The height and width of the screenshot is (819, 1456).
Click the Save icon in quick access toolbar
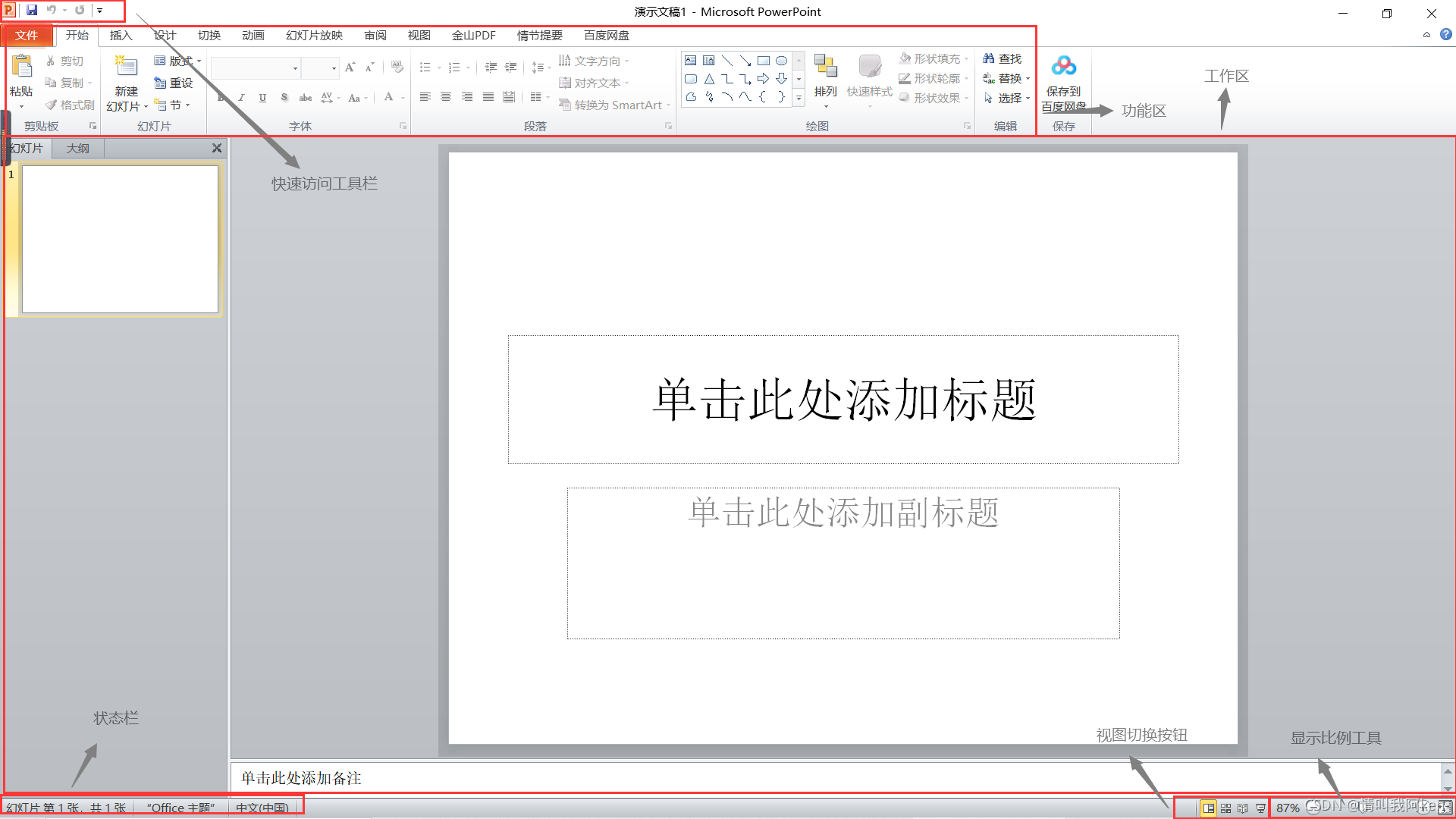32,11
